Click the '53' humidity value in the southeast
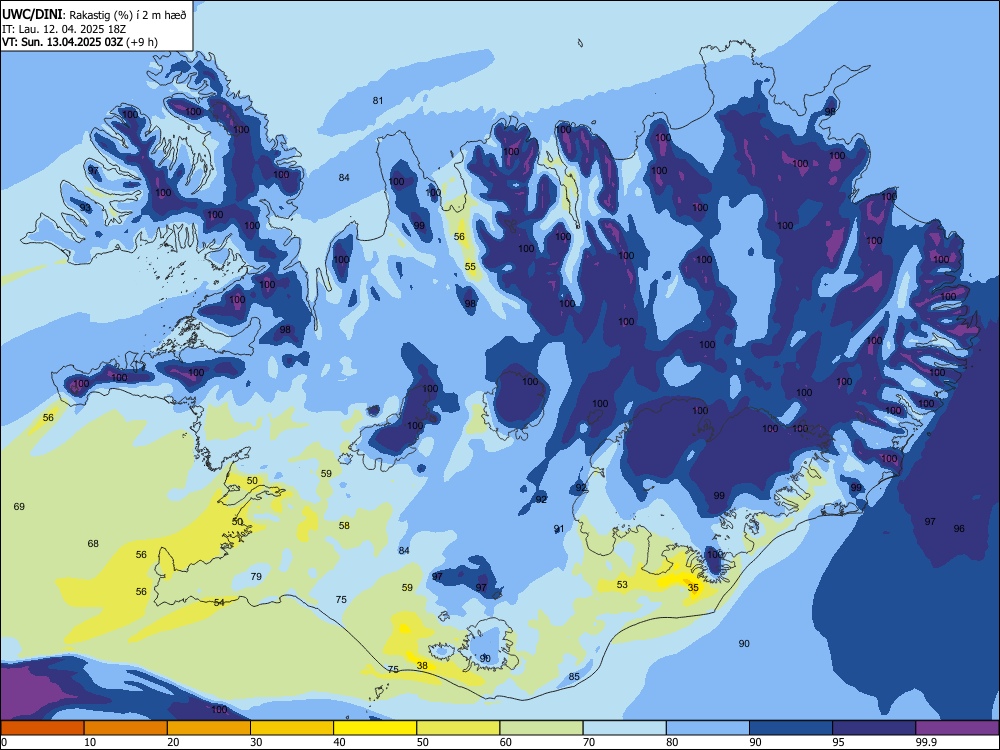Viewport: 1000px width, 750px height. (622, 584)
